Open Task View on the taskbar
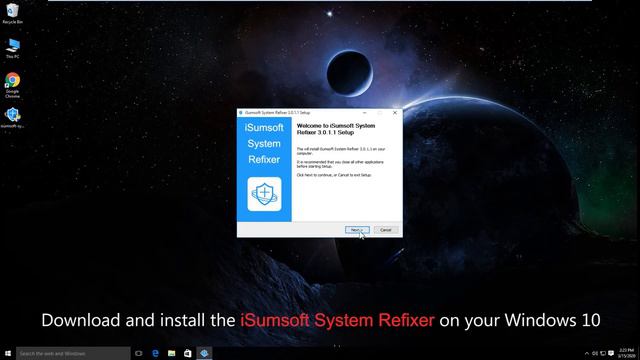 [x=139, y=353]
